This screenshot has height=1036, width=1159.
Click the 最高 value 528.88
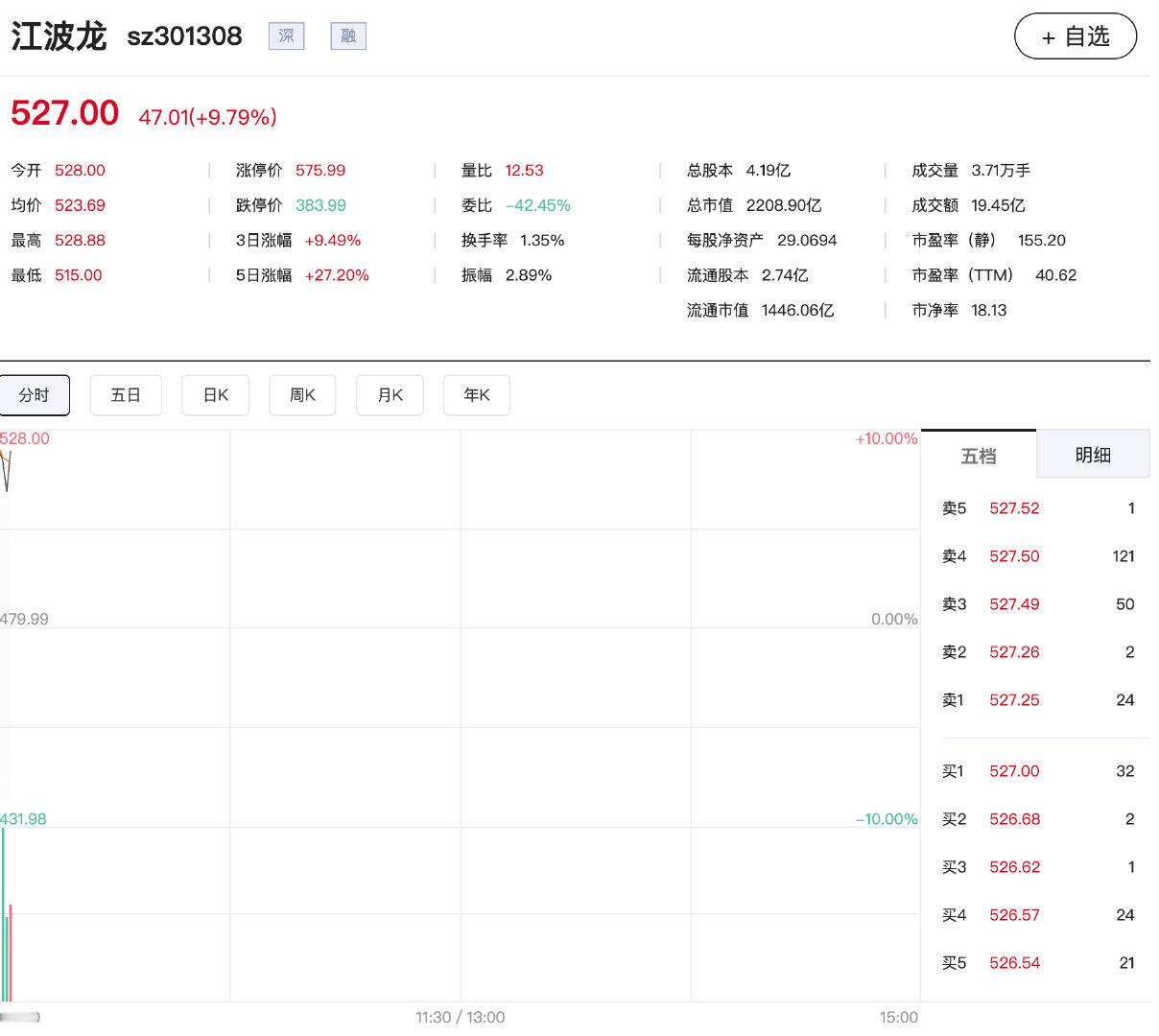pyautogui.click(x=80, y=241)
